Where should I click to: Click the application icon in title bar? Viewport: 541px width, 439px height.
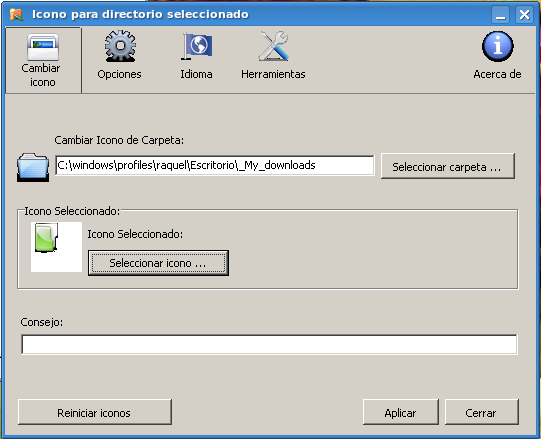coord(16,14)
